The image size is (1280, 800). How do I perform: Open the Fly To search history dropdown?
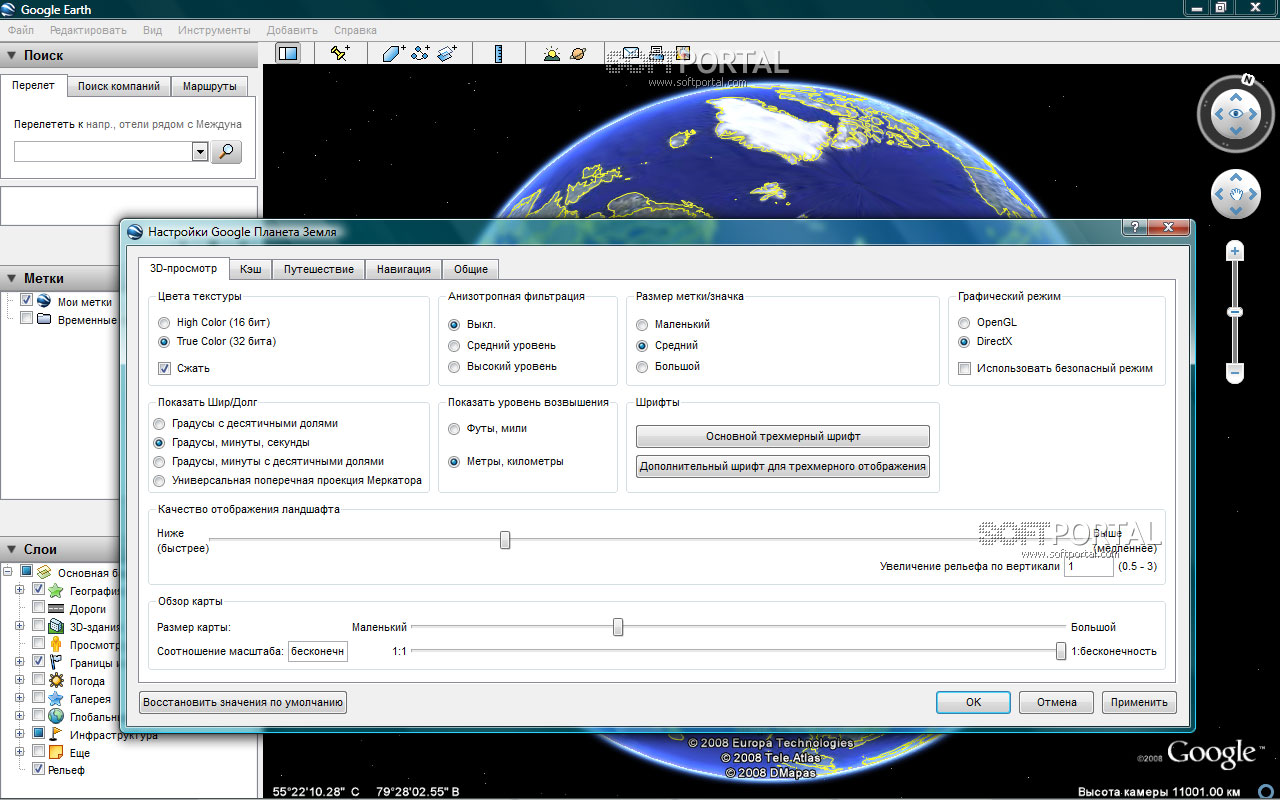(200, 151)
